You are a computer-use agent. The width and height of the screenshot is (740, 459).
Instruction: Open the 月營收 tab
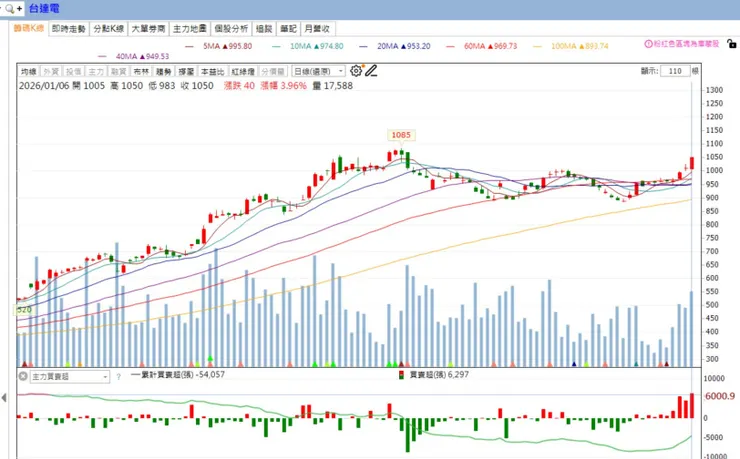point(317,29)
